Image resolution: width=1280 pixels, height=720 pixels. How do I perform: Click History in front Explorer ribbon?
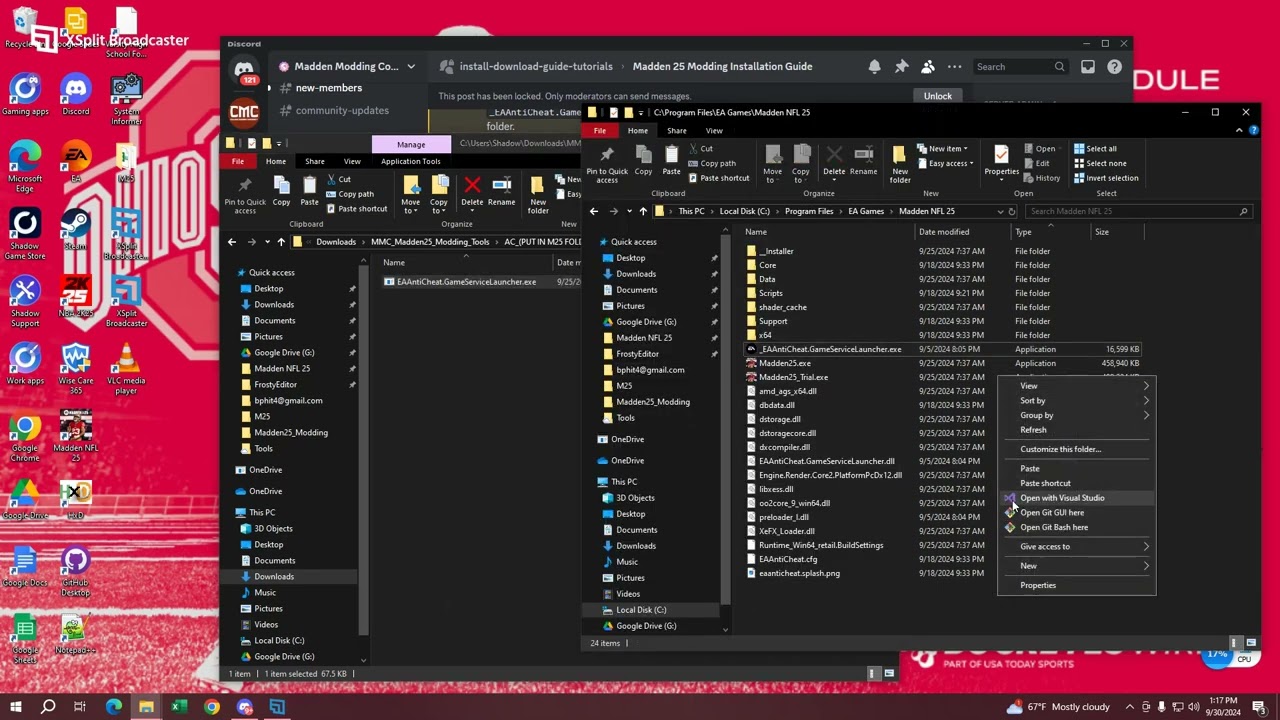1041,178
